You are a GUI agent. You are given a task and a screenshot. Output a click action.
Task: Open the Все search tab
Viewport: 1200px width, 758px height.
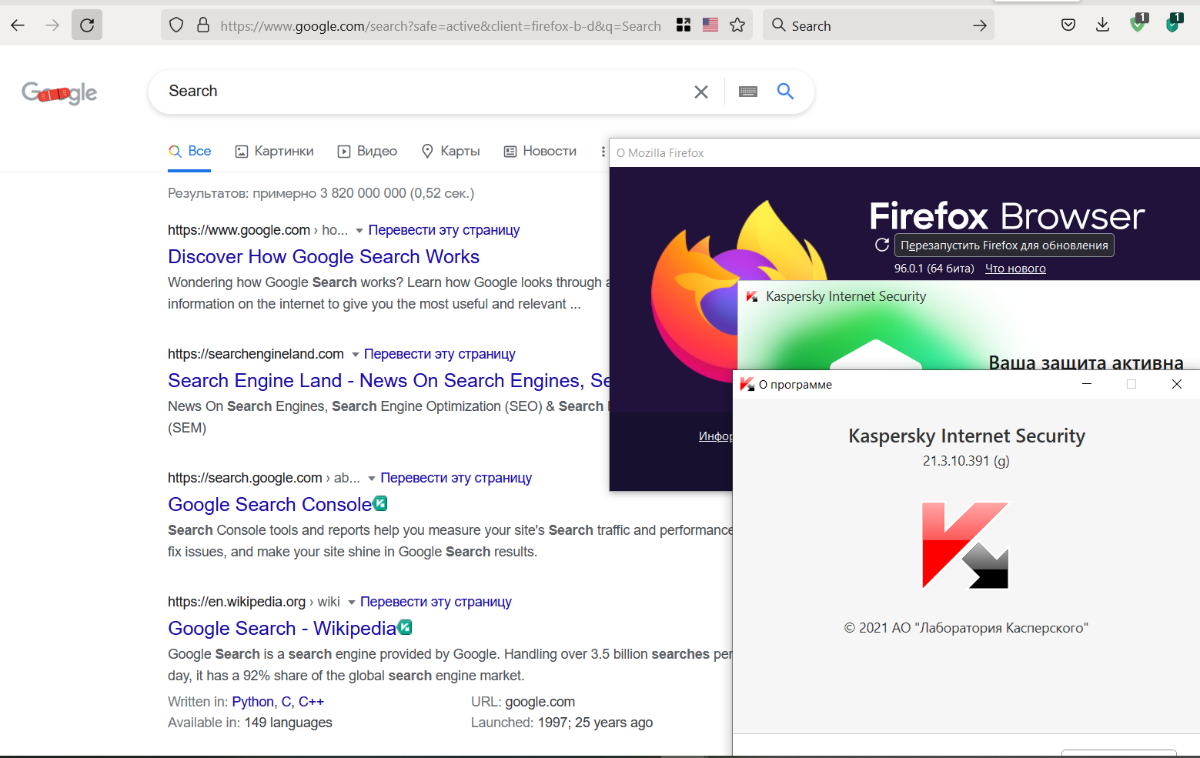[x=190, y=151]
